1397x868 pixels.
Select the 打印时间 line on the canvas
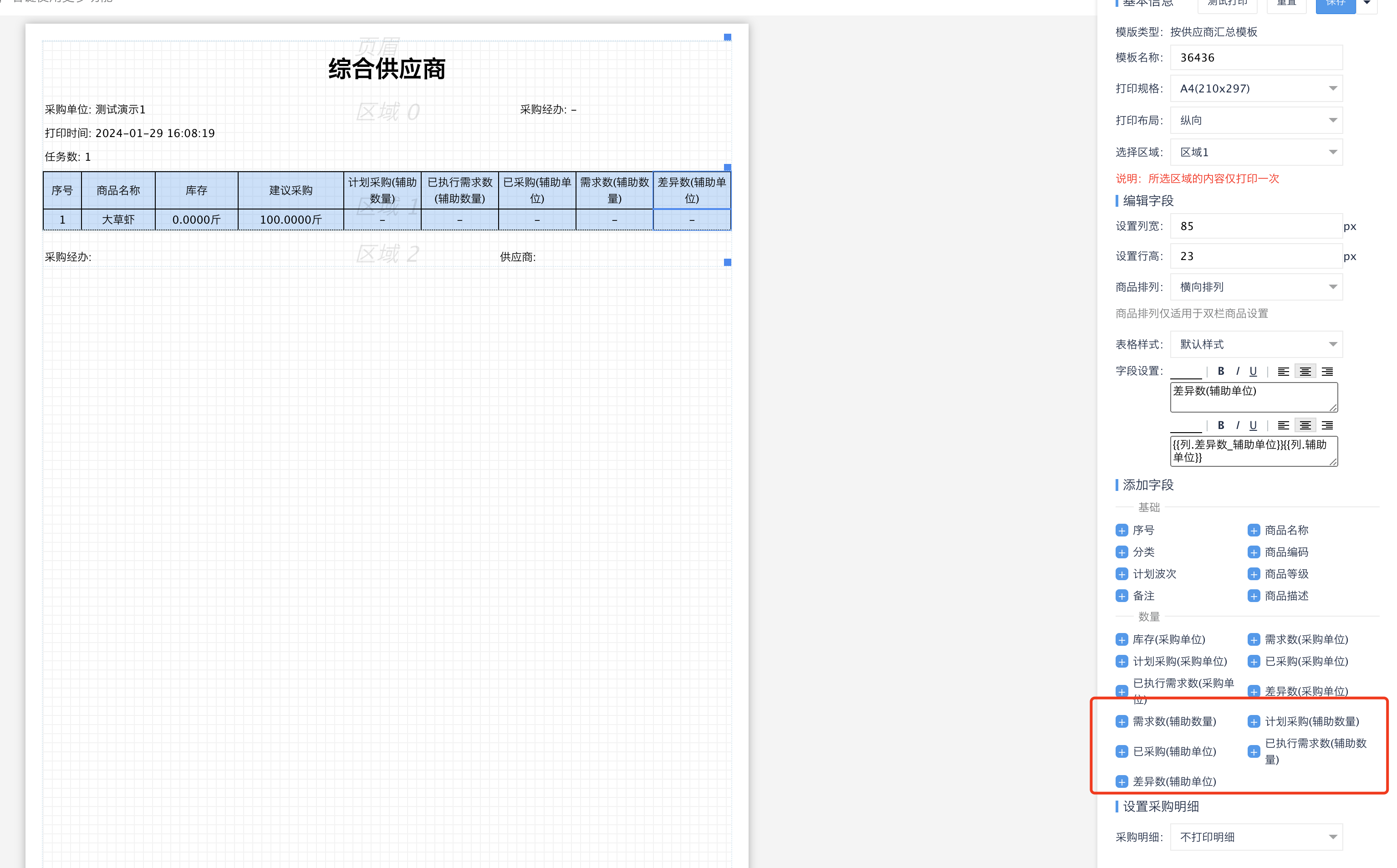(x=130, y=133)
